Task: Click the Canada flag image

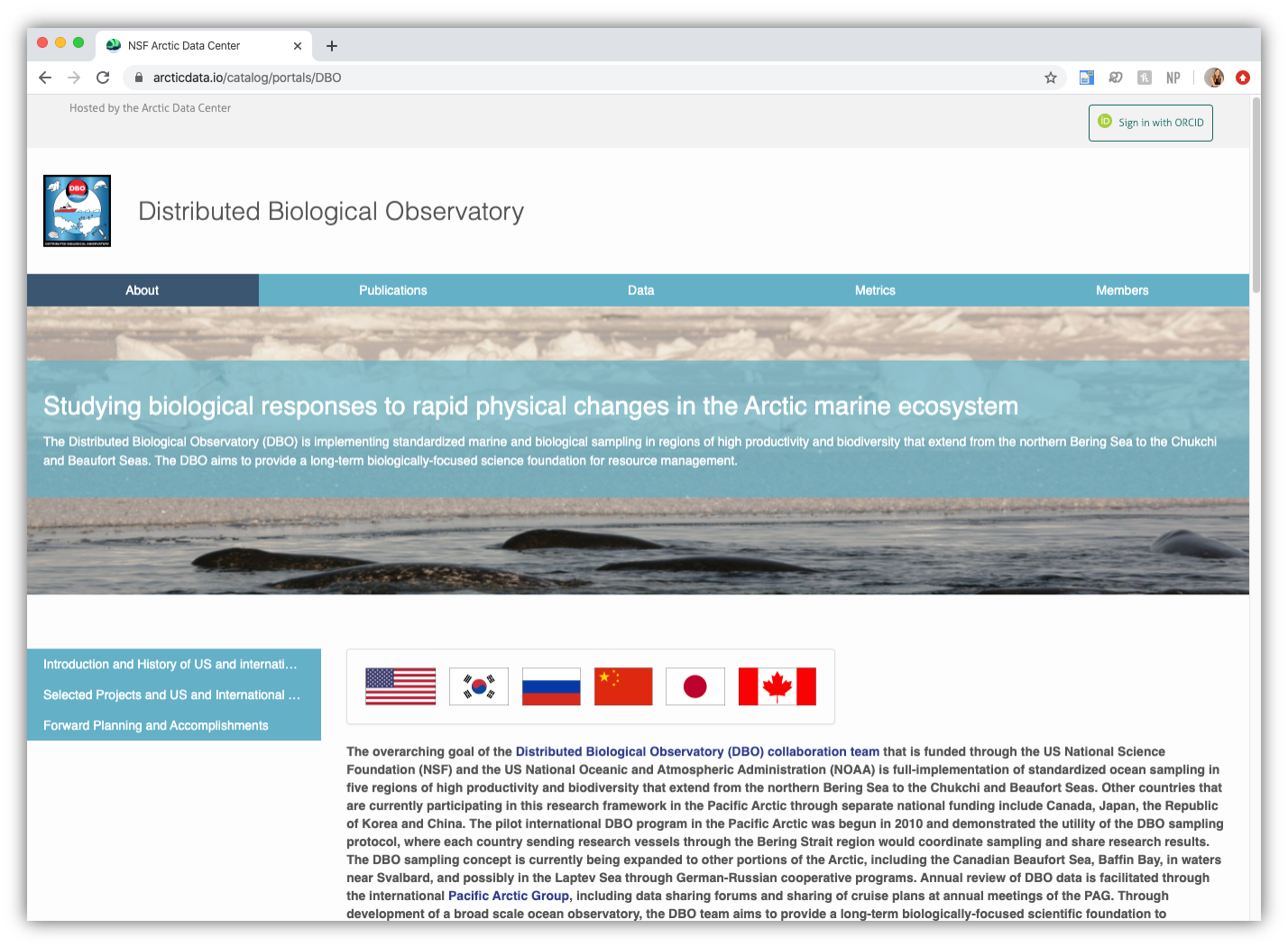Action: (x=777, y=686)
